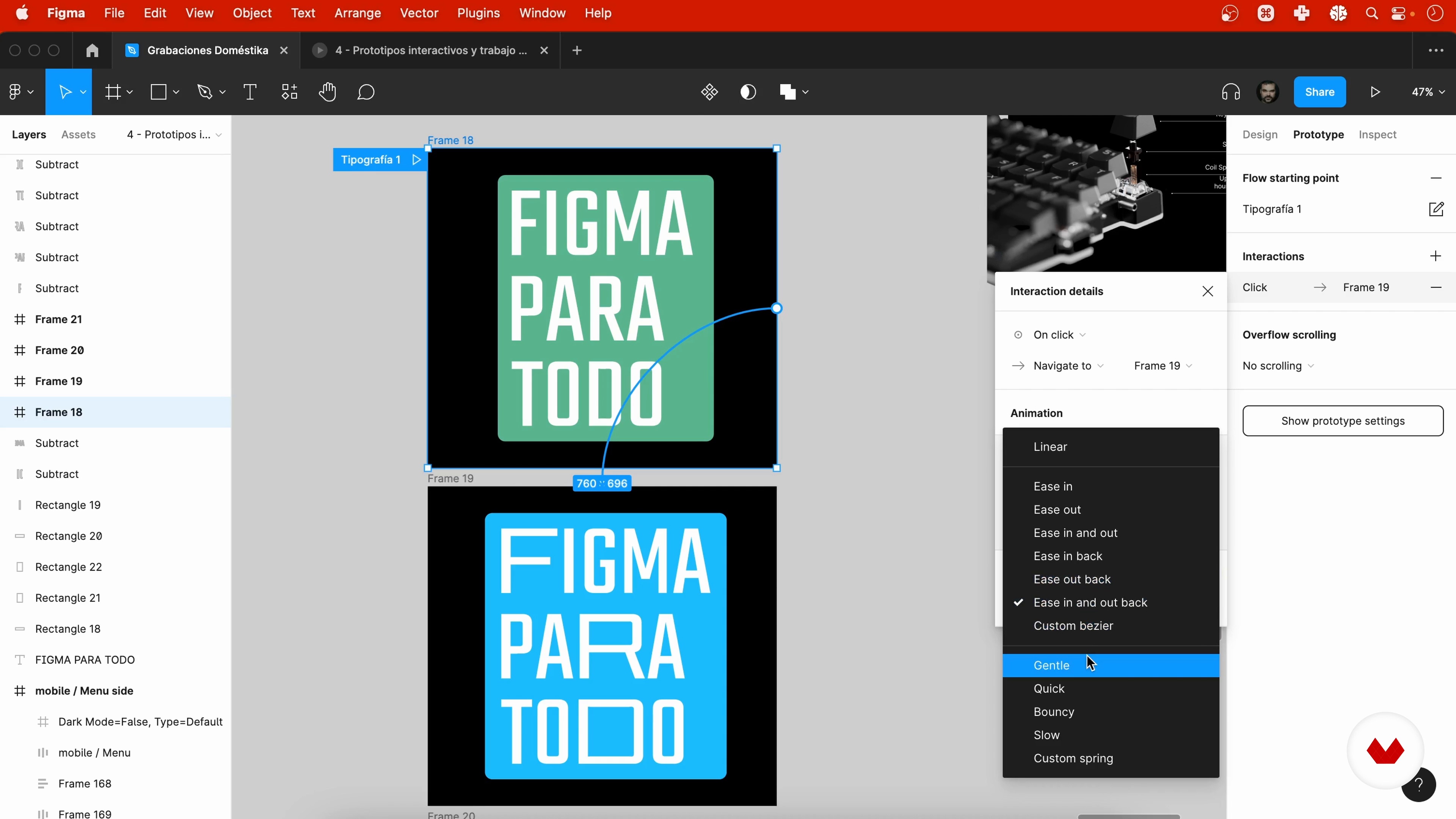The image size is (1456, 819).
Task: Add a new interaction with plus
Action: (x=1436, y=256)
